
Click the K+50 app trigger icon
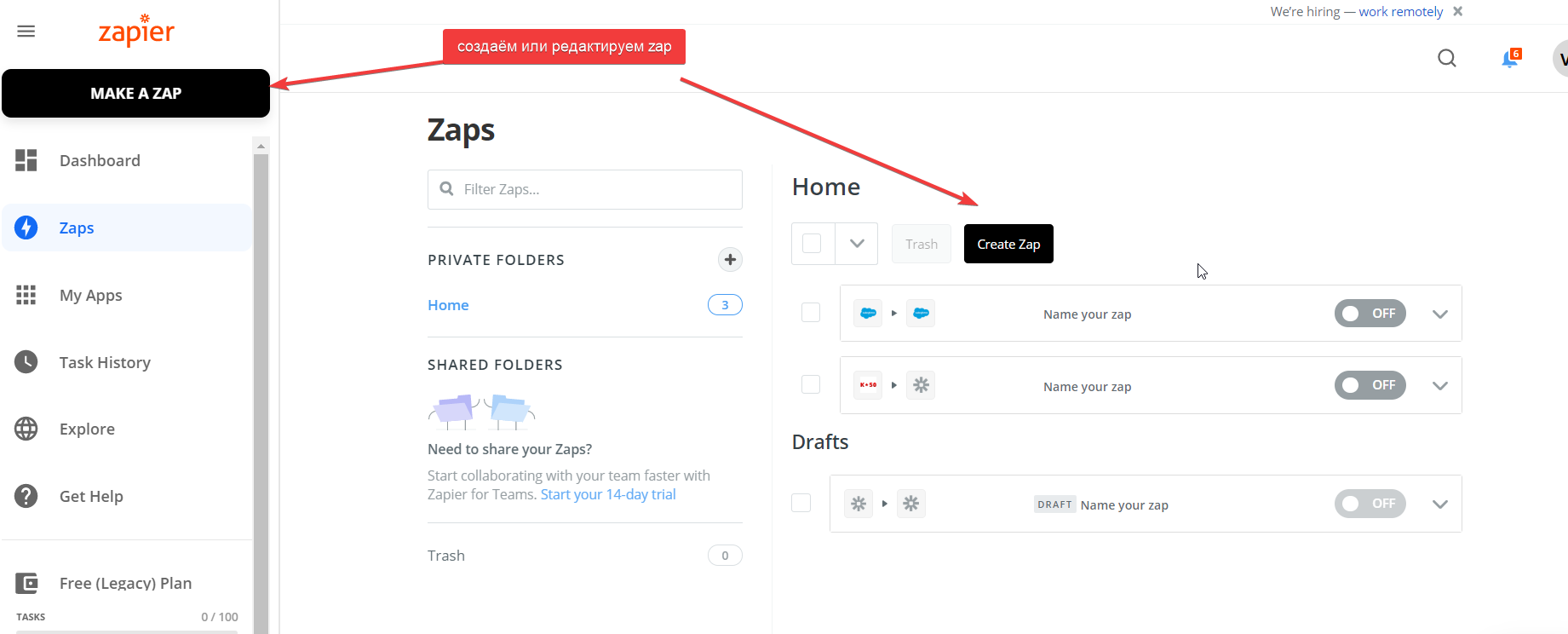point(868,385)
